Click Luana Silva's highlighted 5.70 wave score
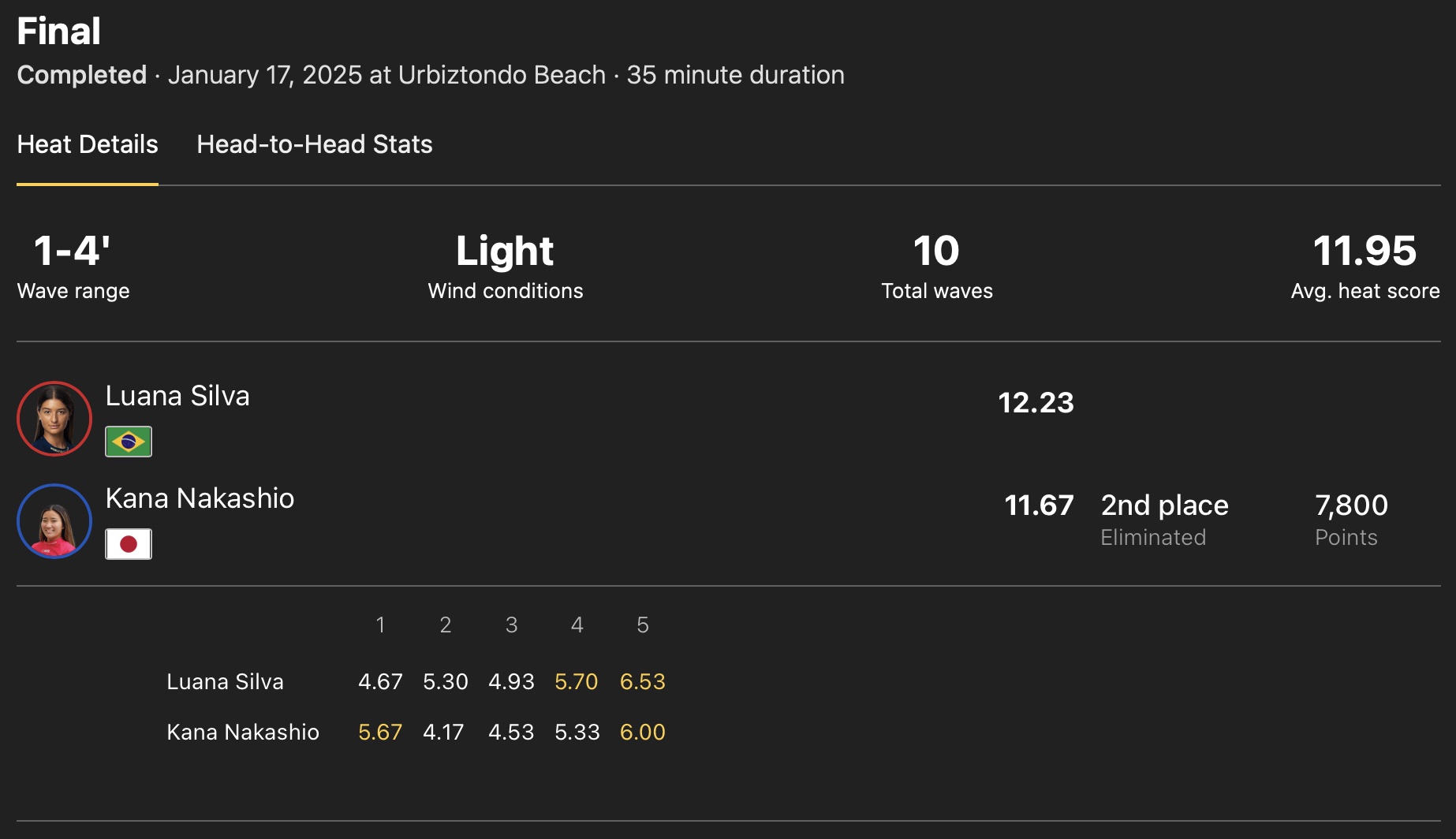Screen dimensions: 1456x839 [576, 681]
